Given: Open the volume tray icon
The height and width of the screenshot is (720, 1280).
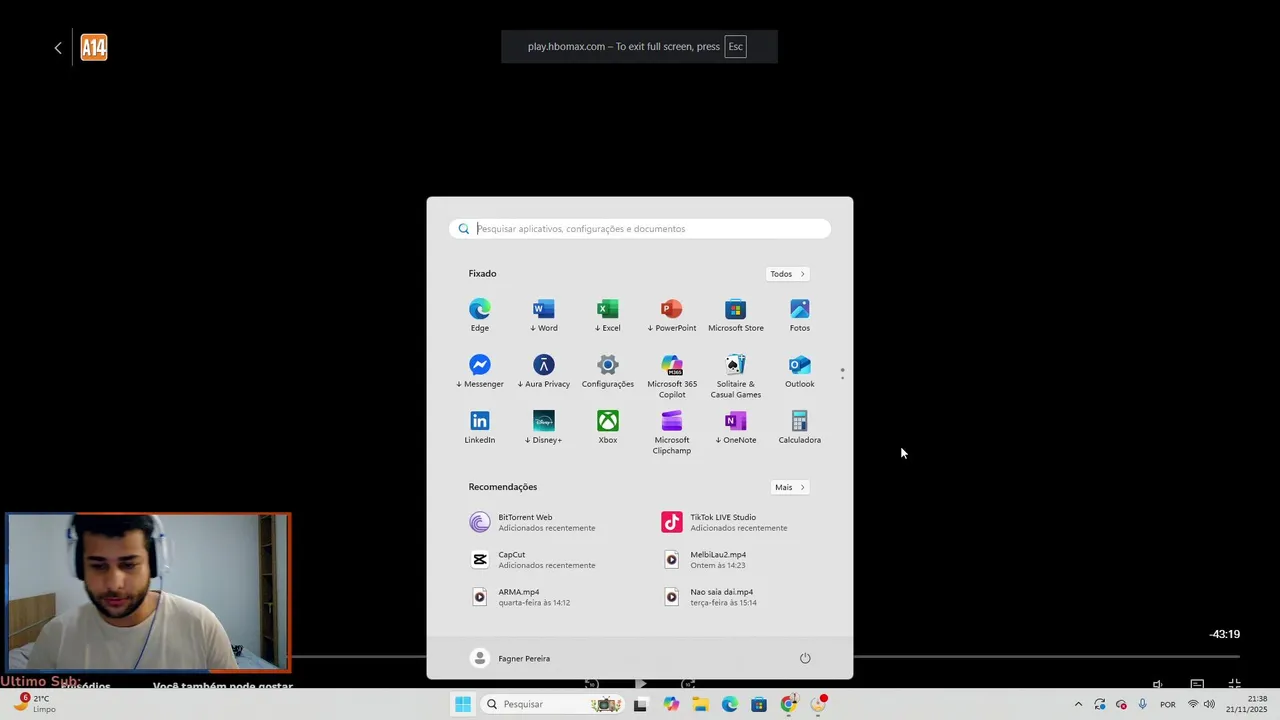Looking at the screenshot, I should tap(1209, 704).
